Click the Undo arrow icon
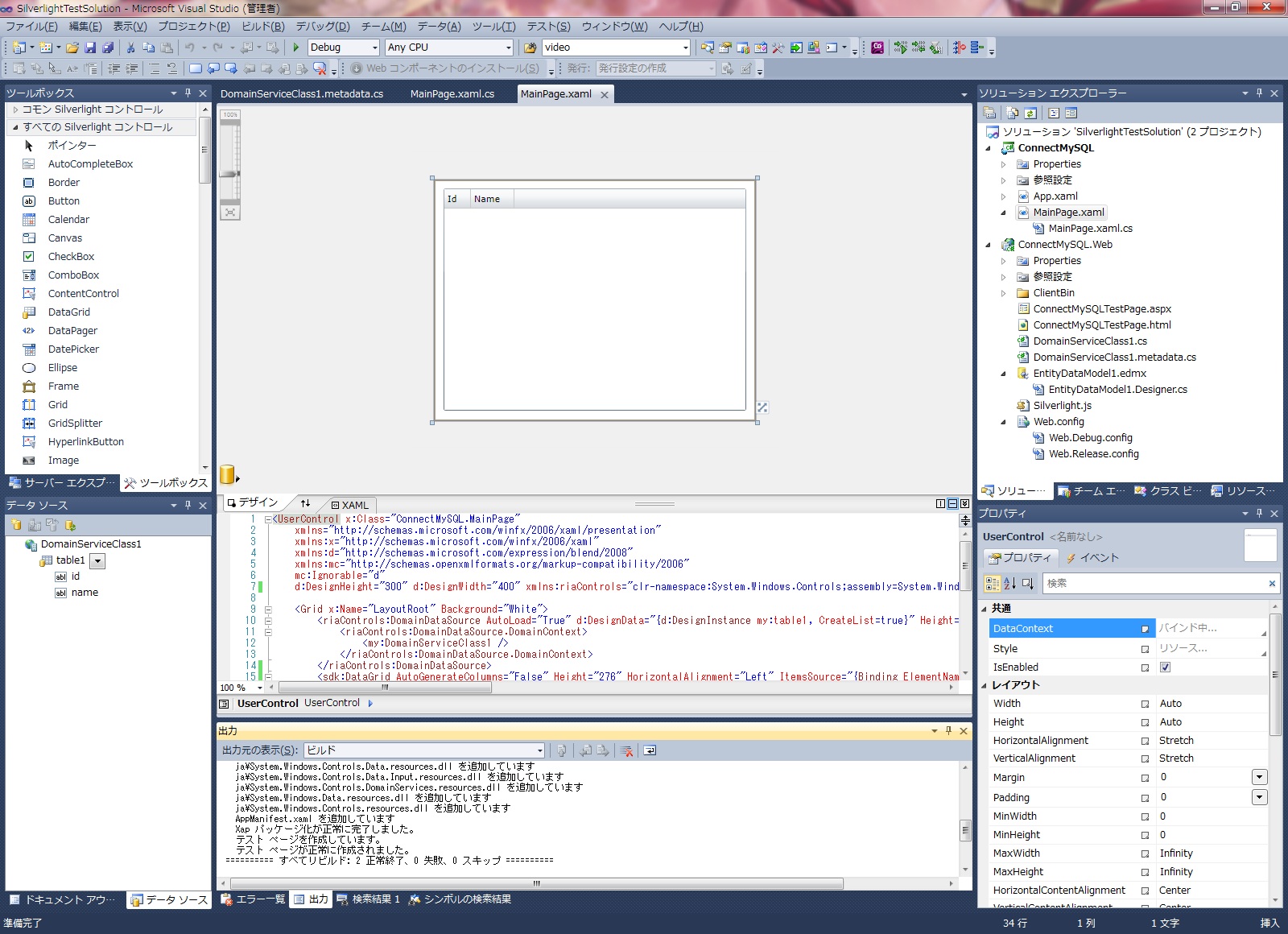 pos(189,48)
